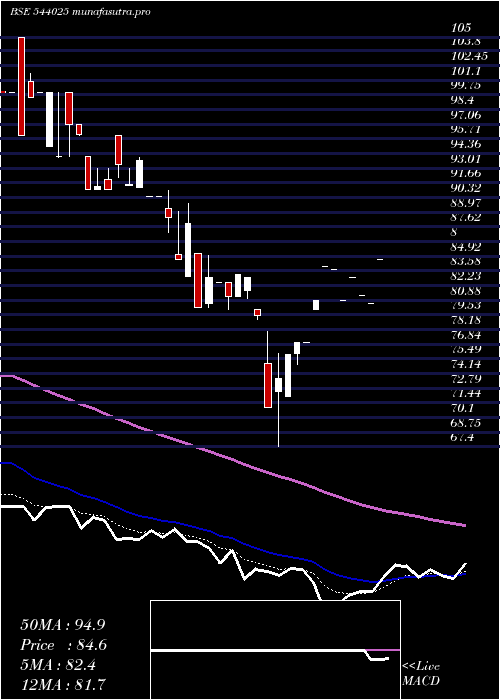Click the 80.88 price level label

click(466, 291)
